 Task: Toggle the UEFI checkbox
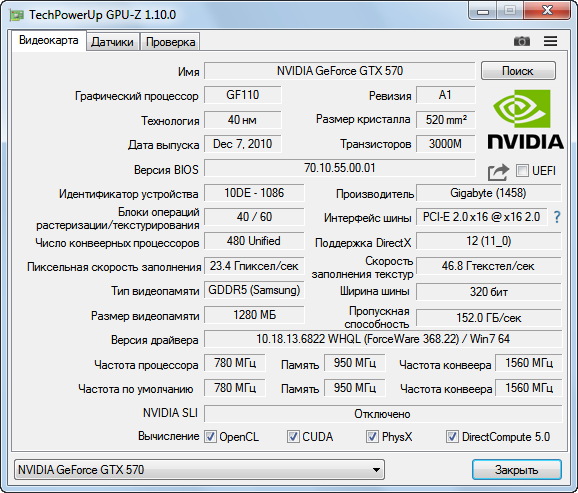point(522,170)
